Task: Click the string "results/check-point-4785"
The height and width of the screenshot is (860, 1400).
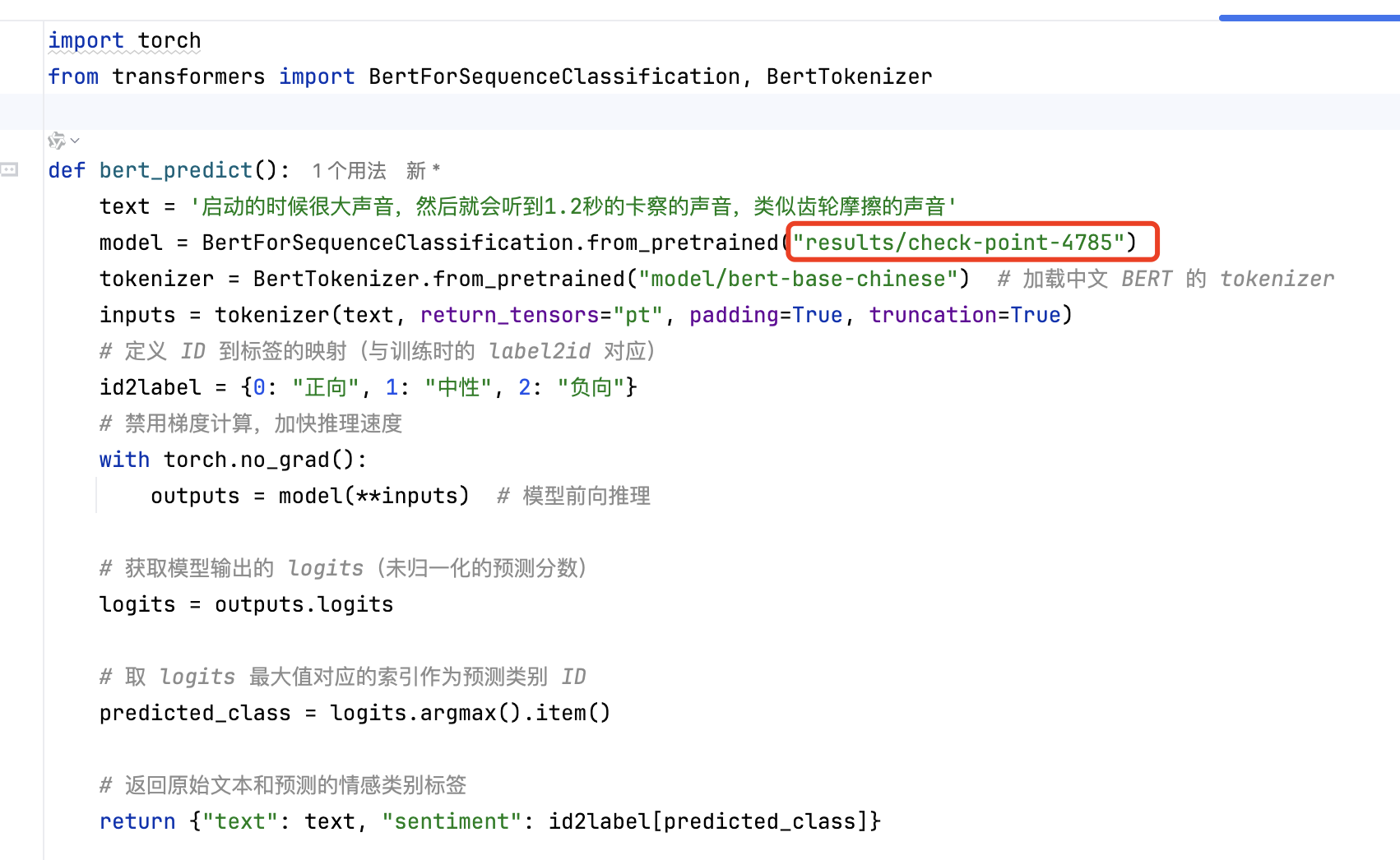Action: pyautogui.click(x=958, y=243)
